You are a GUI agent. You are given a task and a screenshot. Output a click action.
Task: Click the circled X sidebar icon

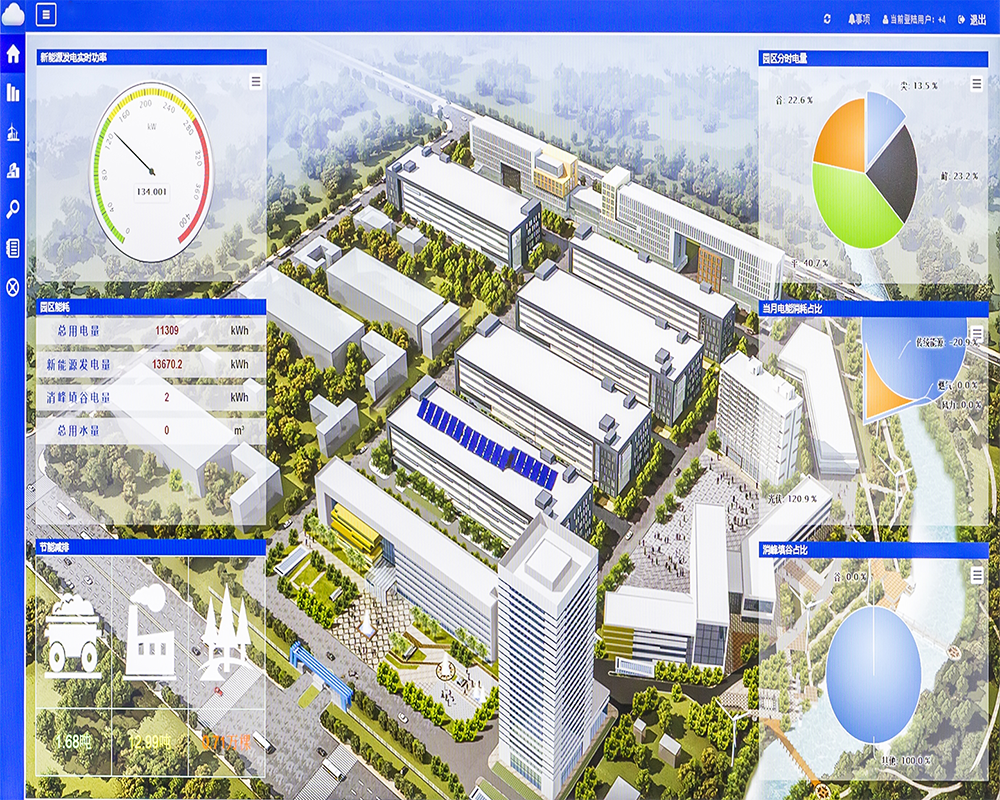coord(13,287)
